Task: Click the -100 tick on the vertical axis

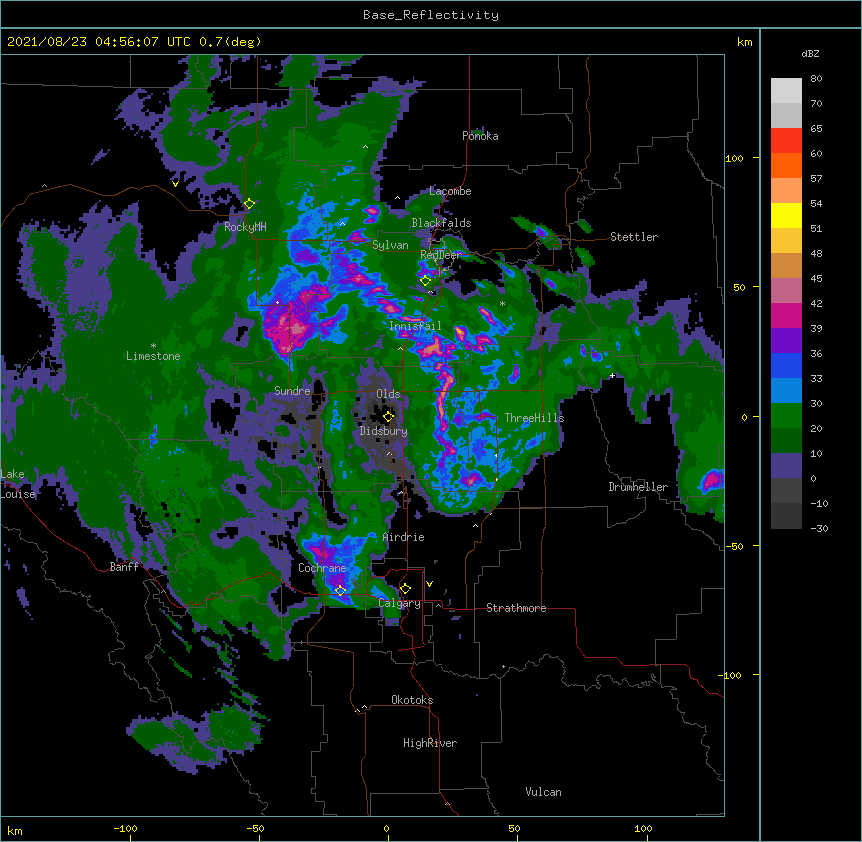Action: pos(731,675)
